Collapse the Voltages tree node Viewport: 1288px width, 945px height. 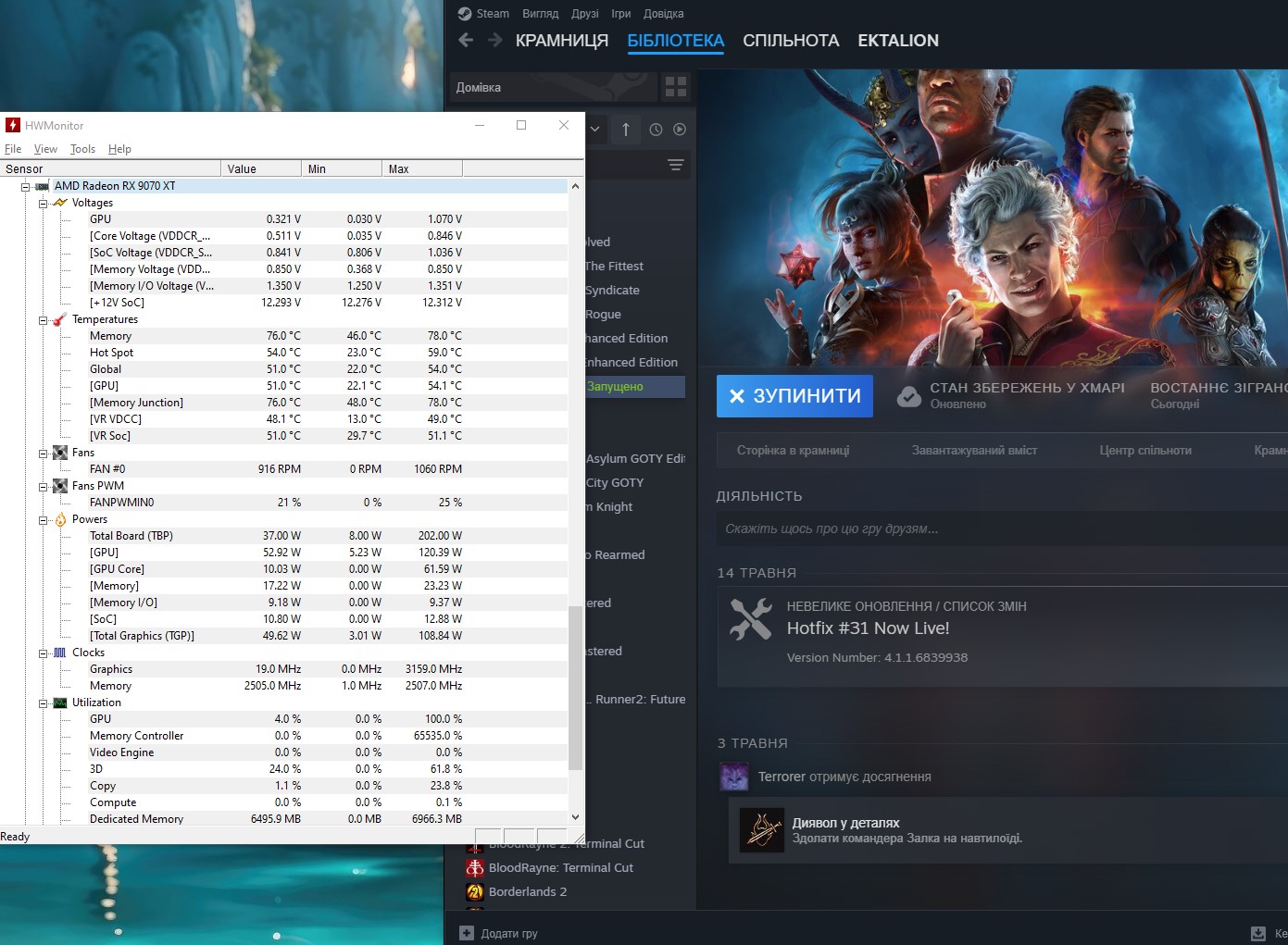[x=43, y=203]
